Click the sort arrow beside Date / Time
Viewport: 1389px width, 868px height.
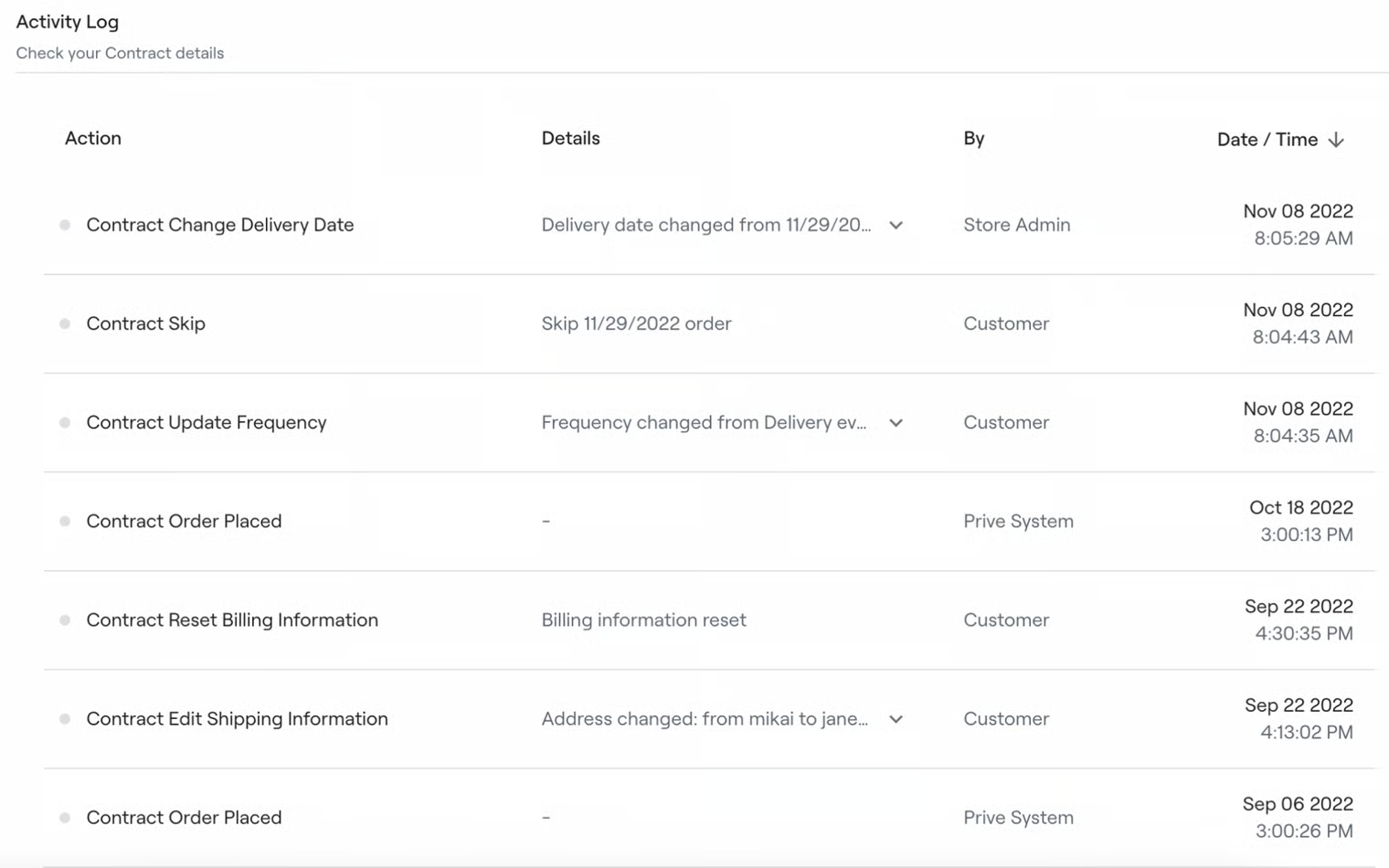click(1336, 140)
